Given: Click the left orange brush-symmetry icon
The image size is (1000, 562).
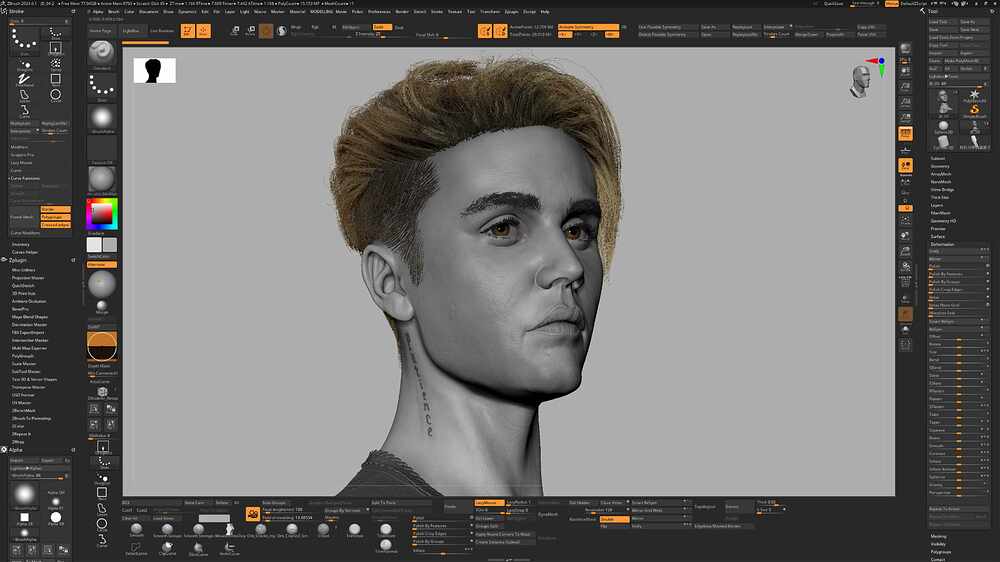Looking at the screenshot, I should tap(485, 31).
